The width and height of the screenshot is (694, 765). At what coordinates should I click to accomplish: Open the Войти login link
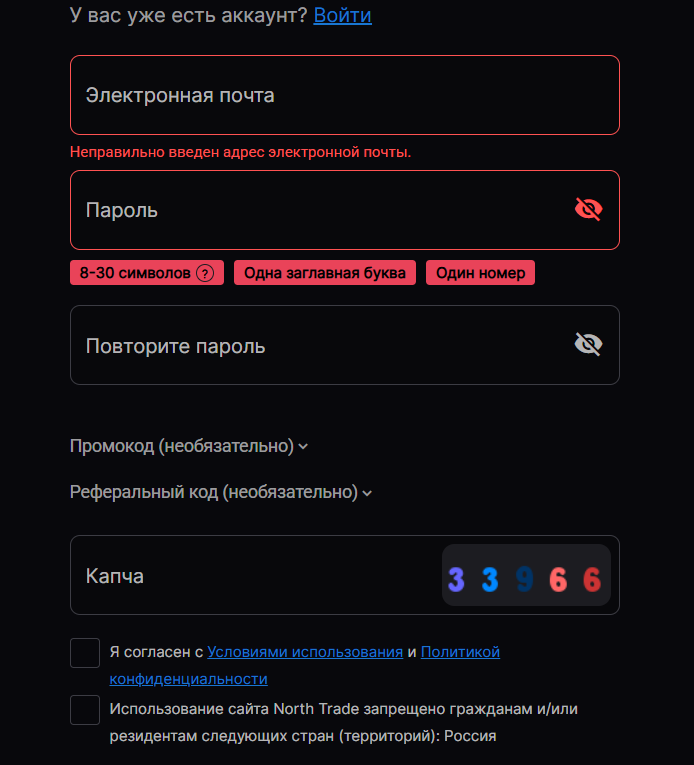pos(342,15)
